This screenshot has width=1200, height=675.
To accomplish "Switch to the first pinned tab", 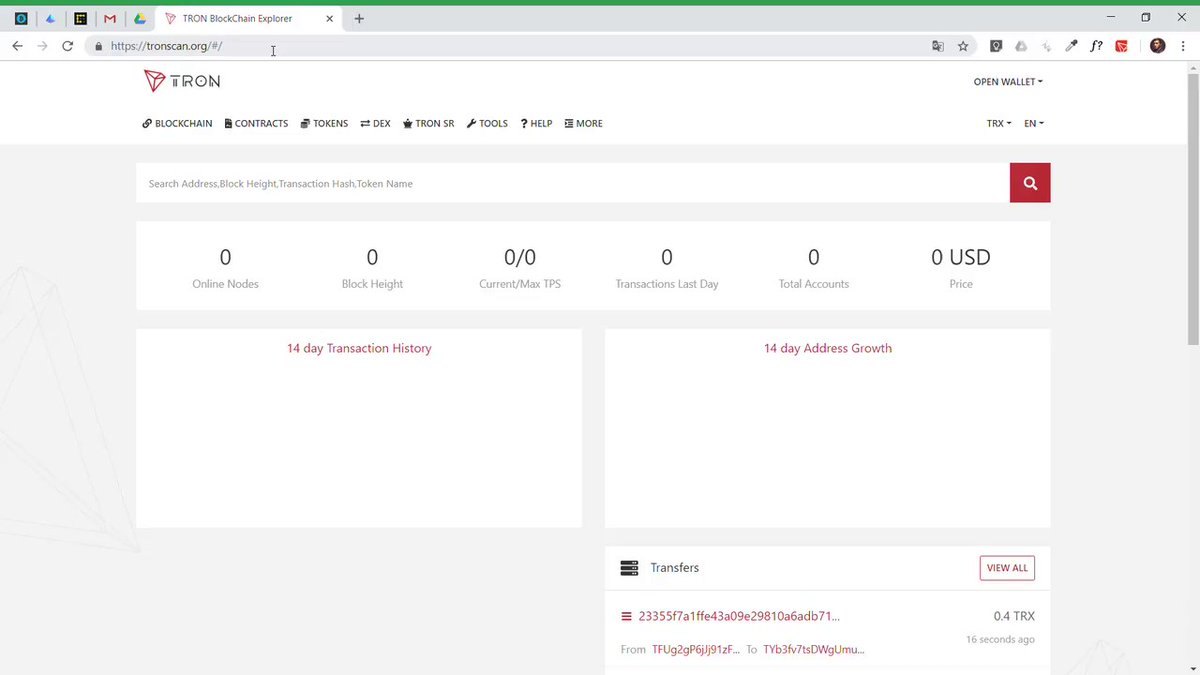I will pyautogui.click(x=21, y=18).
